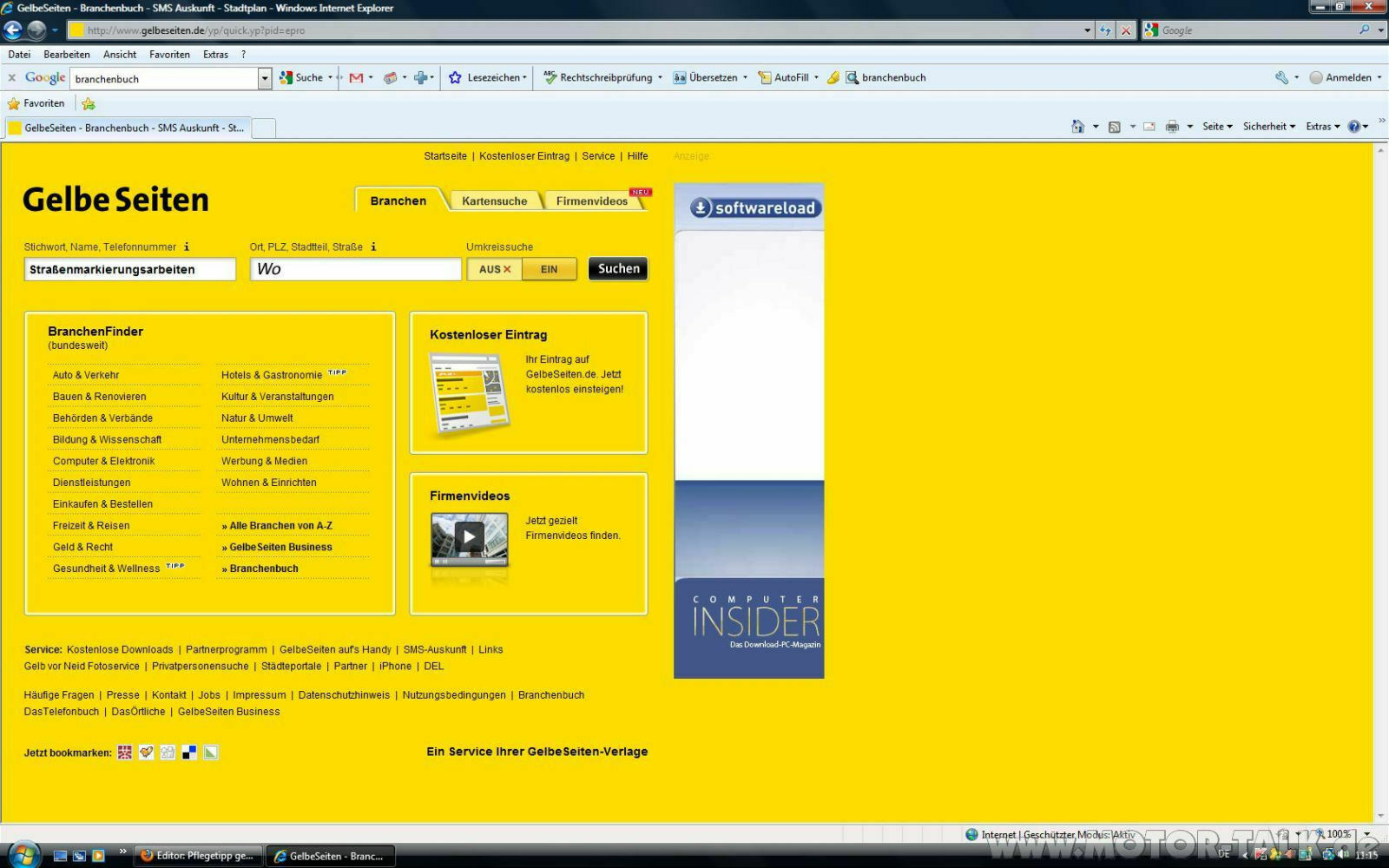Click the Delicious blue-black bookmark icon
The image size is (1389, 868).
click(189, 753)
